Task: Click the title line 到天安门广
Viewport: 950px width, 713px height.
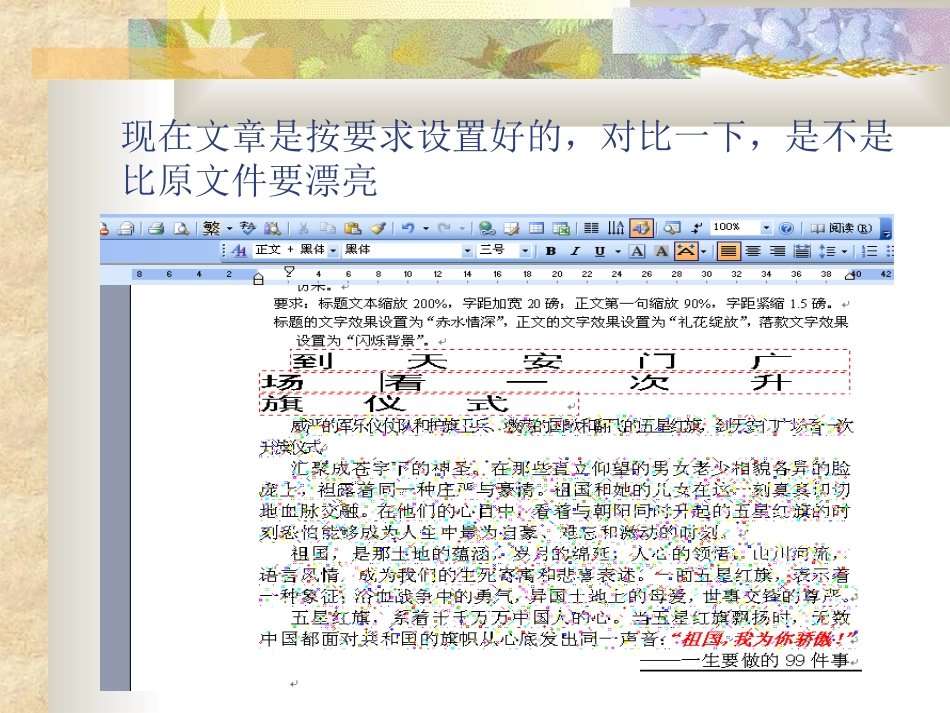Action: (x=541, y=362)
